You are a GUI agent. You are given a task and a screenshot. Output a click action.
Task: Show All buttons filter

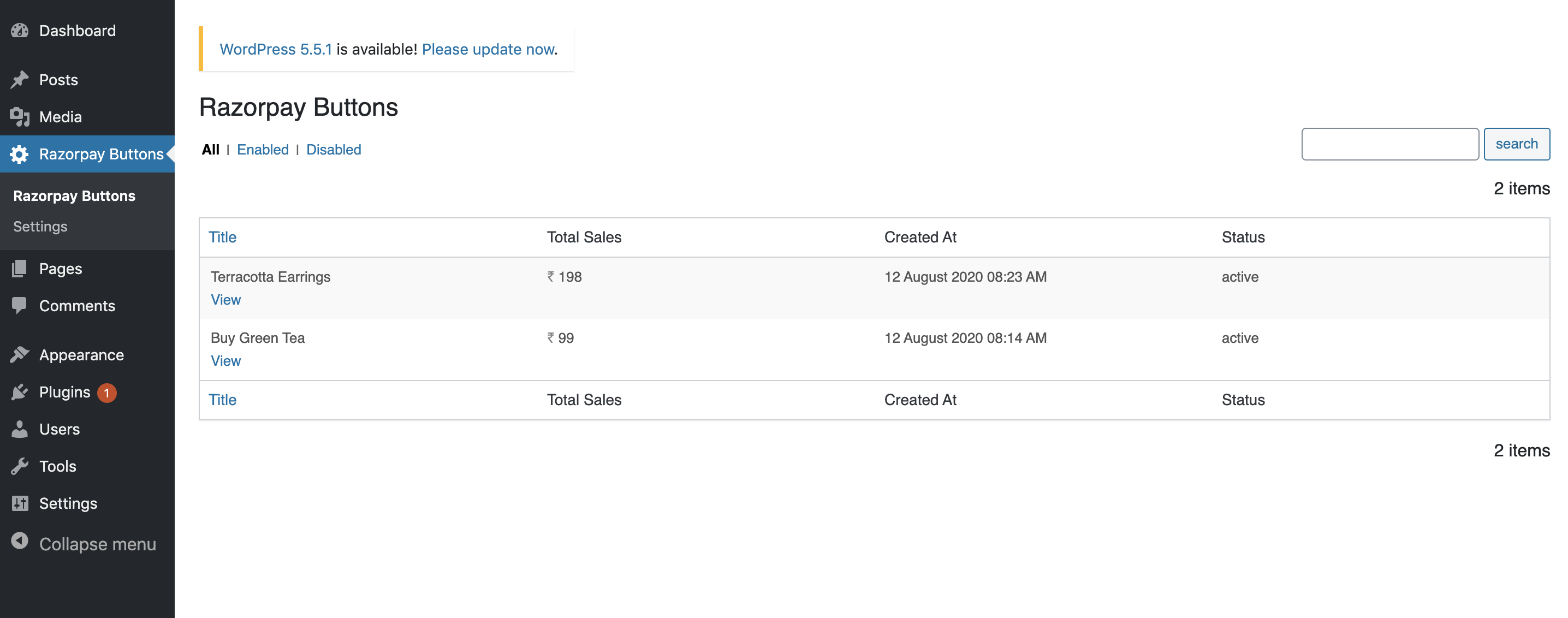(x=211, y=150)
